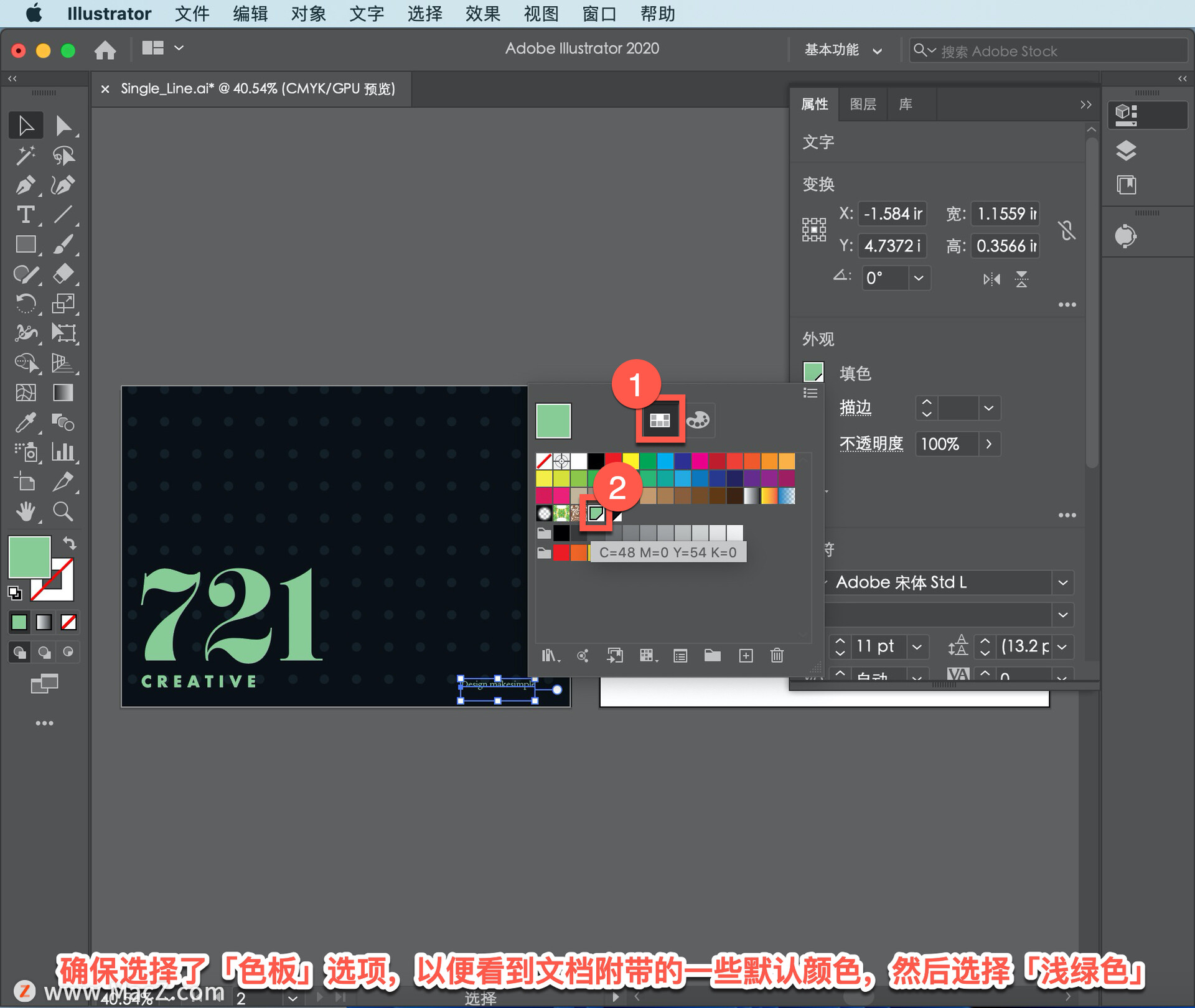This screenshot has width=1195, height=1008.
Task: Select the Type tool
Action: pos(25,215)
